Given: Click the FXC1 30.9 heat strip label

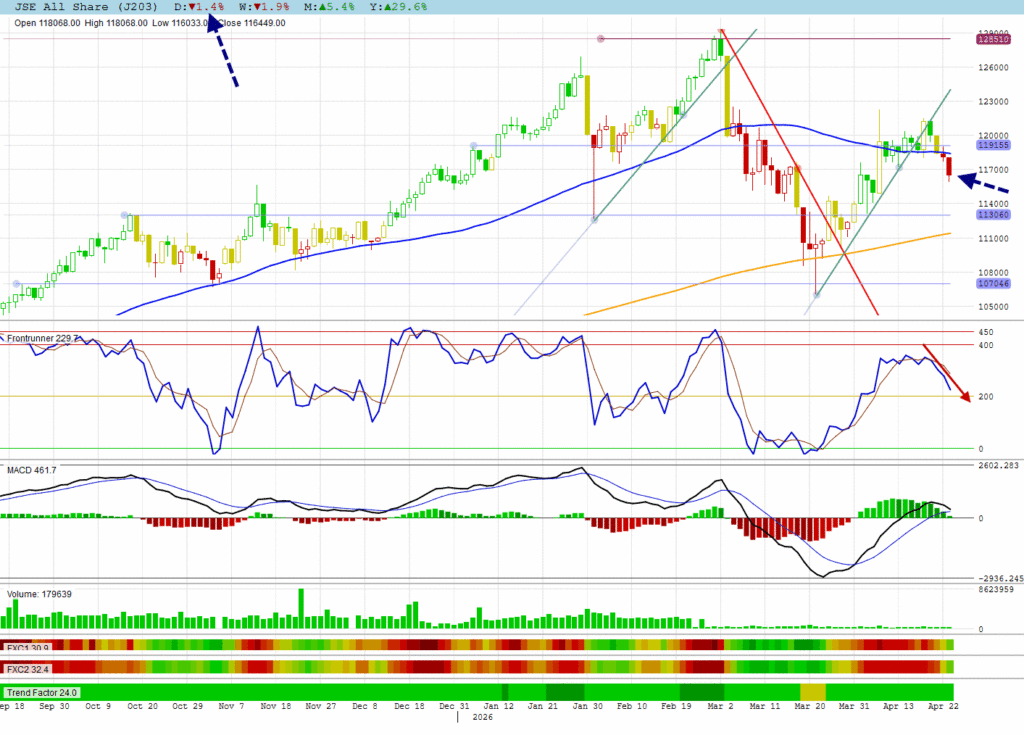Looking at the screenshot, I should (27, 647).
